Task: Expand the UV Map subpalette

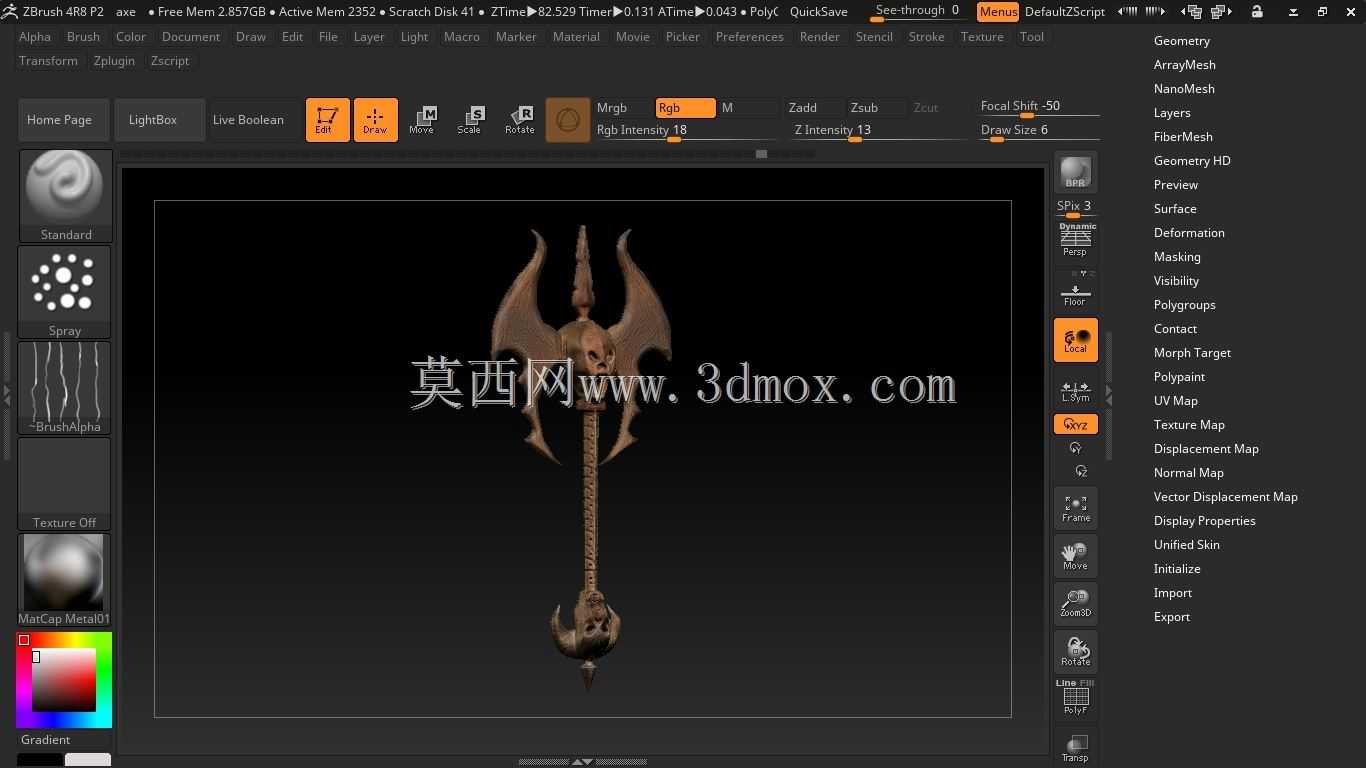Action: [1176, 401]
